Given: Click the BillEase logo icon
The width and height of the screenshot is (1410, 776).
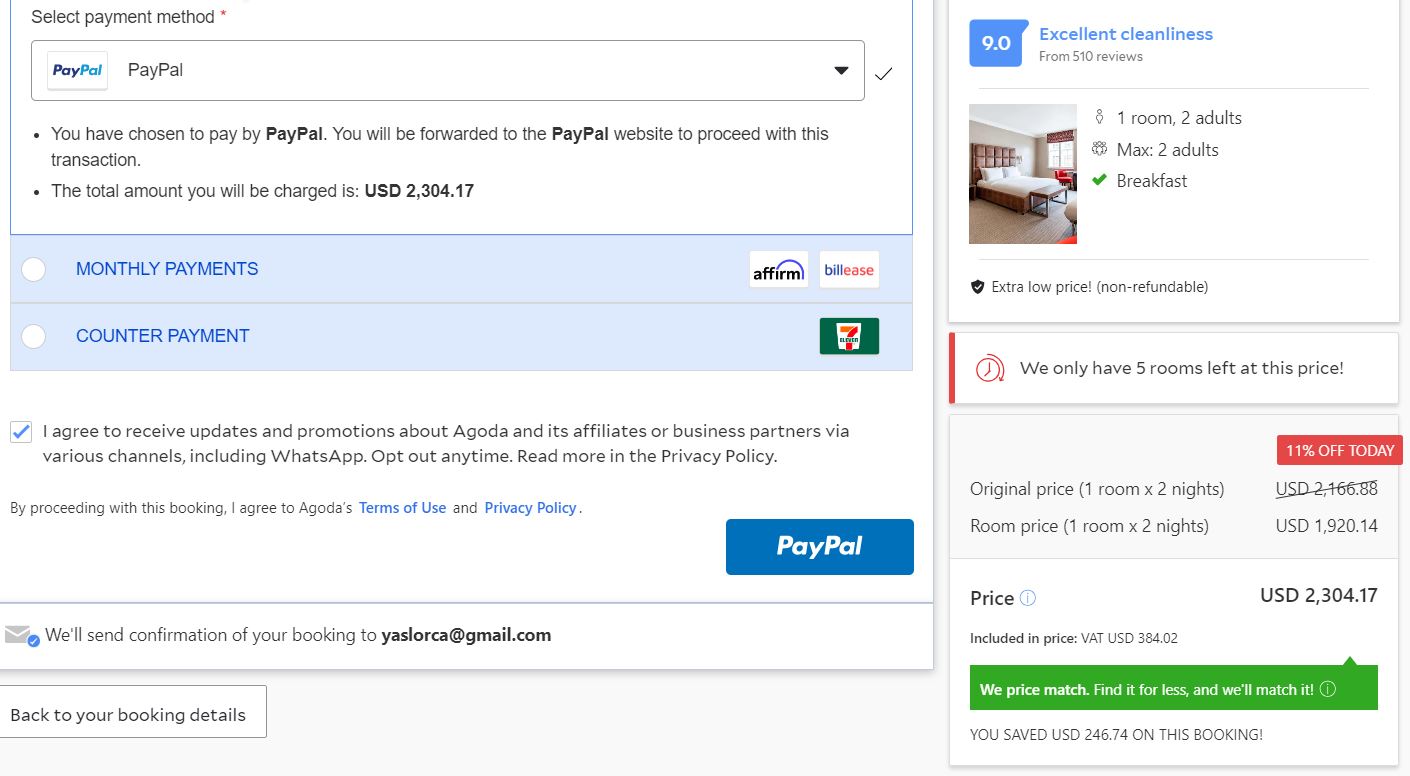Looking at the screenshot, I should click(x=849, y=270).
